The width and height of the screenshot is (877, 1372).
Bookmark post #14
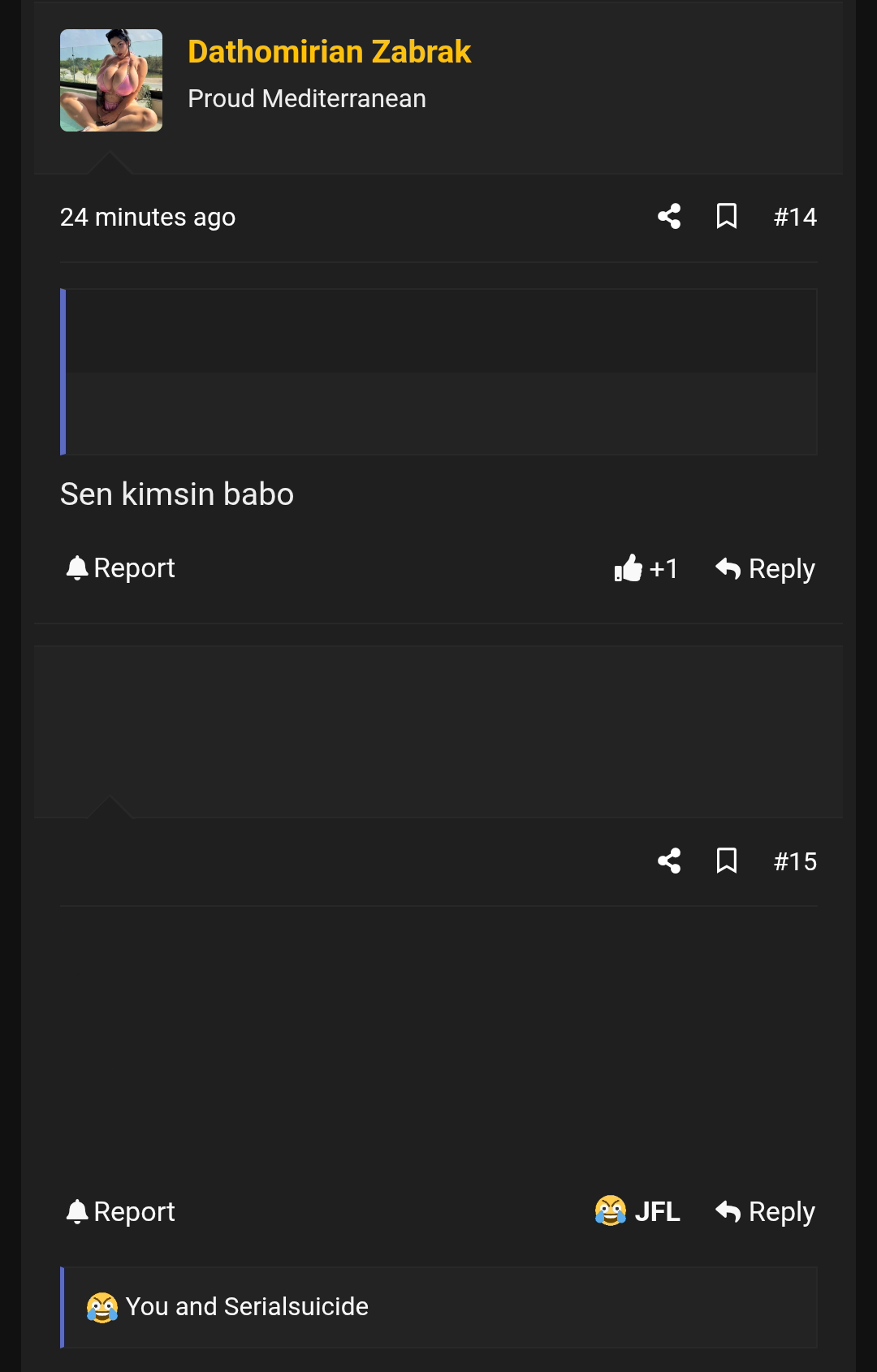(x=727, y=217)
